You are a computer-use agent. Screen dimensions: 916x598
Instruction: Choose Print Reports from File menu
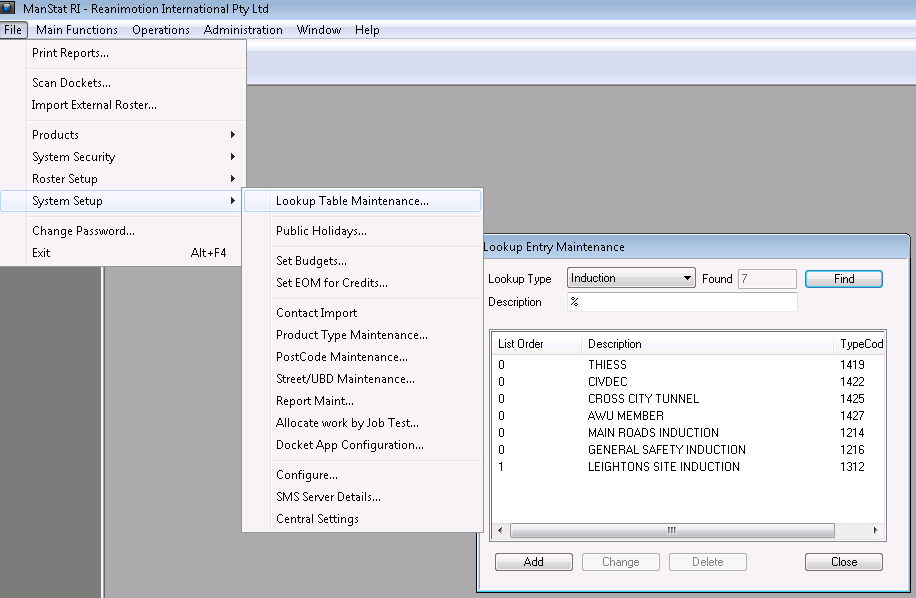pos(70,53)
